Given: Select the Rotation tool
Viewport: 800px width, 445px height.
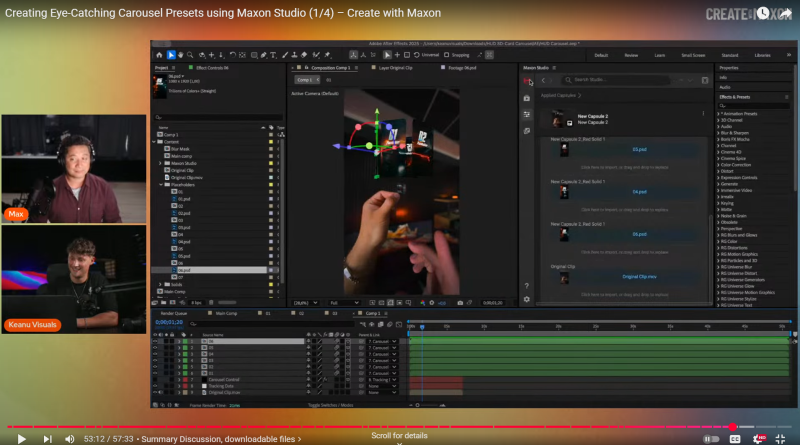Looking at the screenshot, I should tap(233, 55).
